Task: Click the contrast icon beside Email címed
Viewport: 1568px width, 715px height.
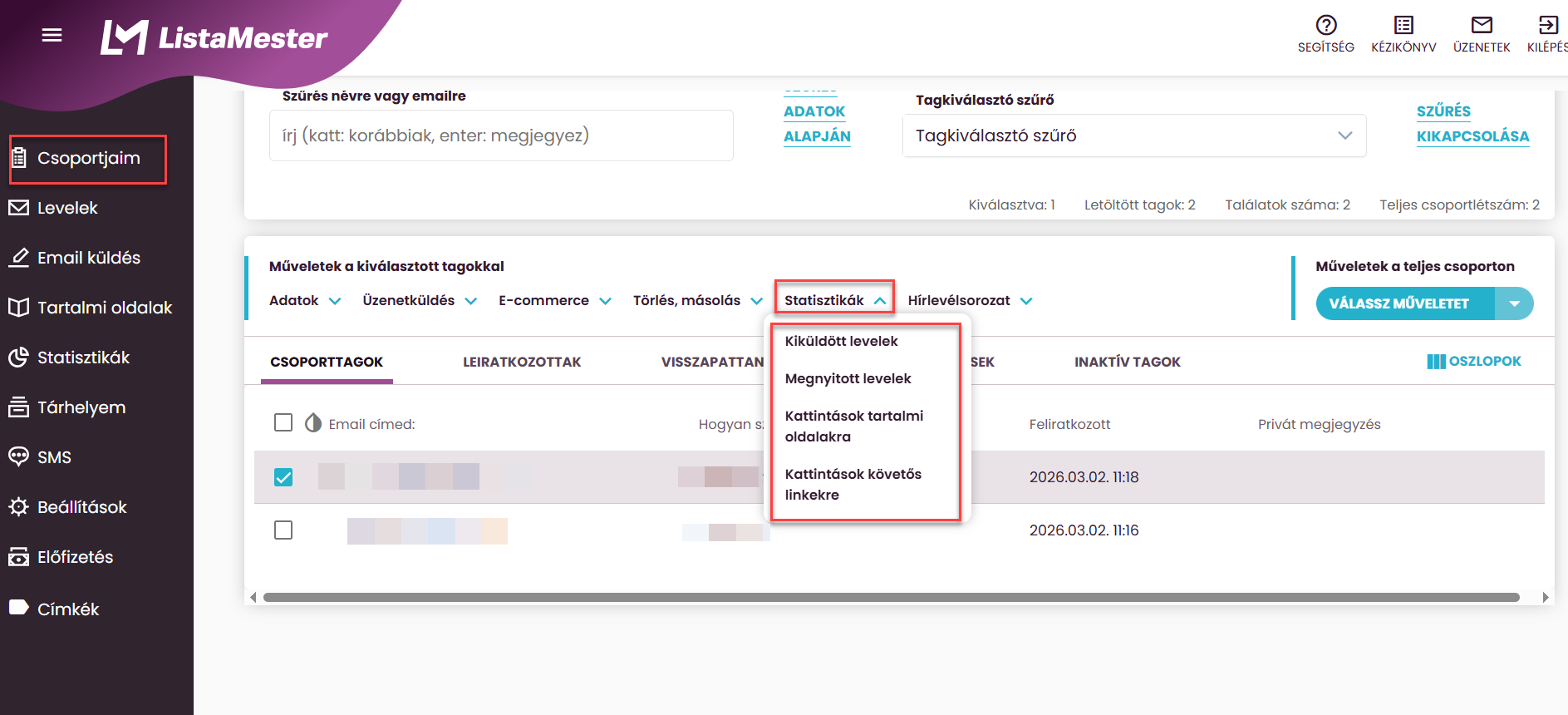Action: pyautogui.click(x=312, y=423)
